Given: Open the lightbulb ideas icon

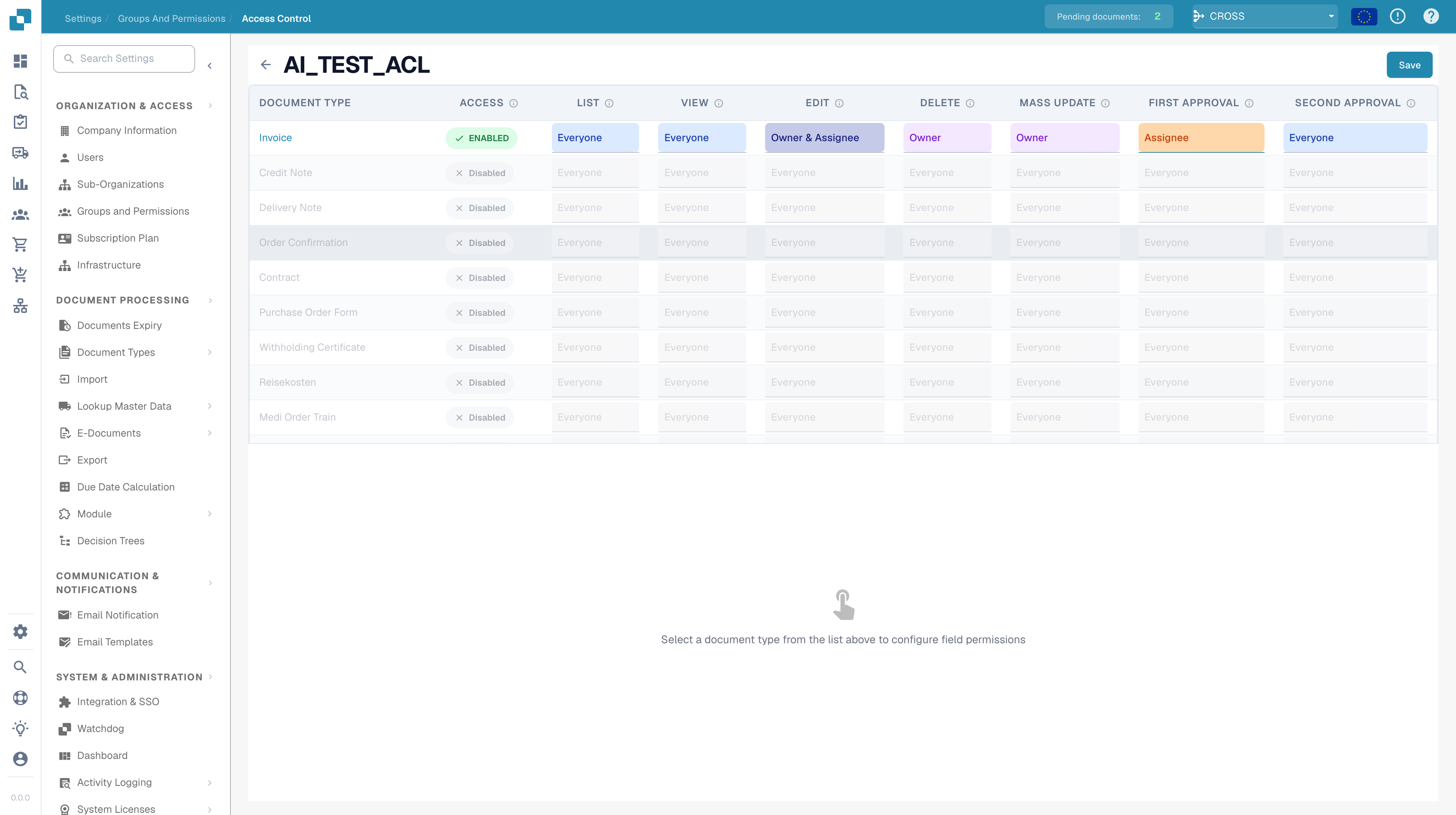Looking at the screenshot, I should (20, 728).
